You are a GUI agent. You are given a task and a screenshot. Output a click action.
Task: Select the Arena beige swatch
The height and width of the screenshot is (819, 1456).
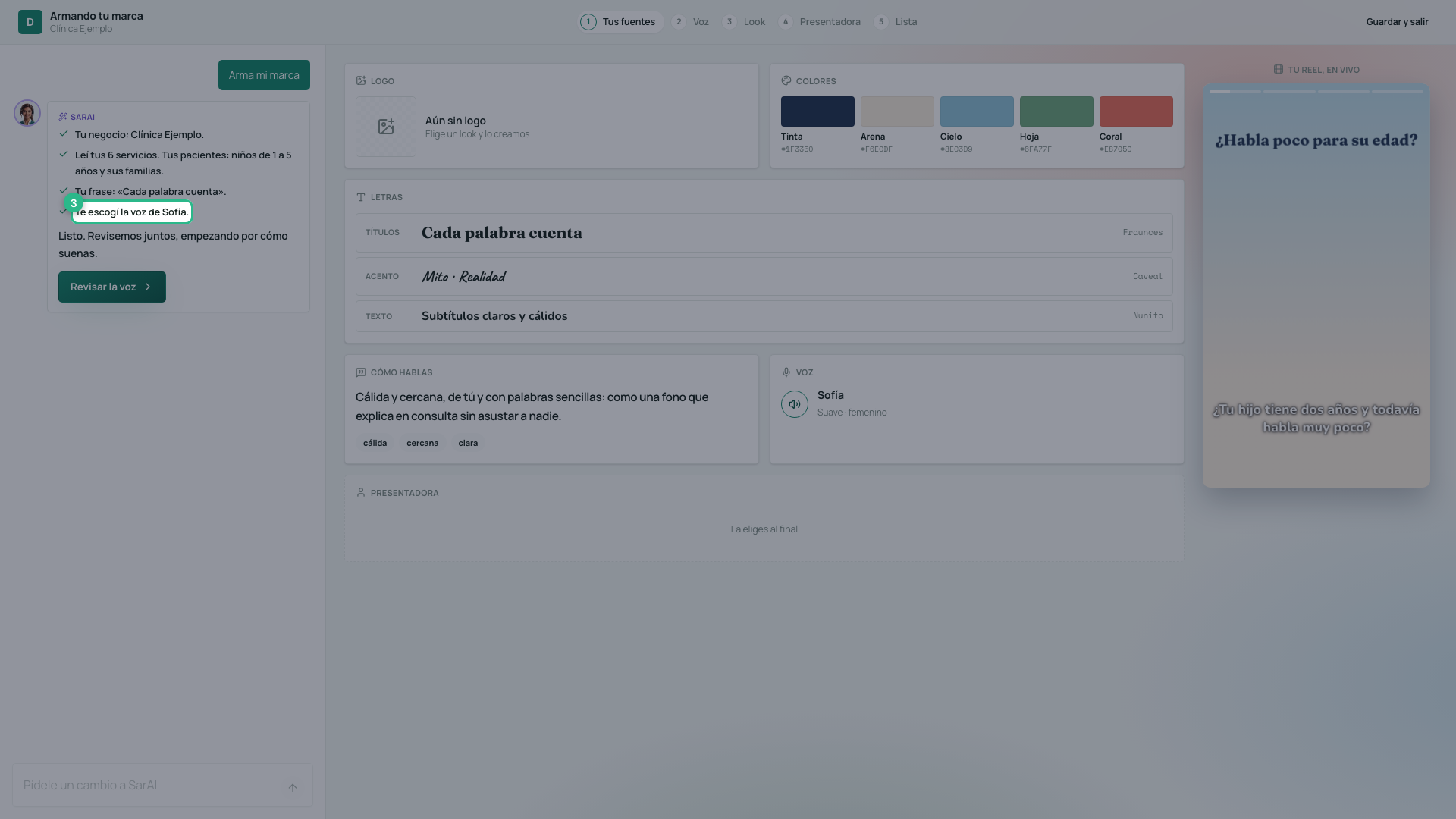click(897, 111)
